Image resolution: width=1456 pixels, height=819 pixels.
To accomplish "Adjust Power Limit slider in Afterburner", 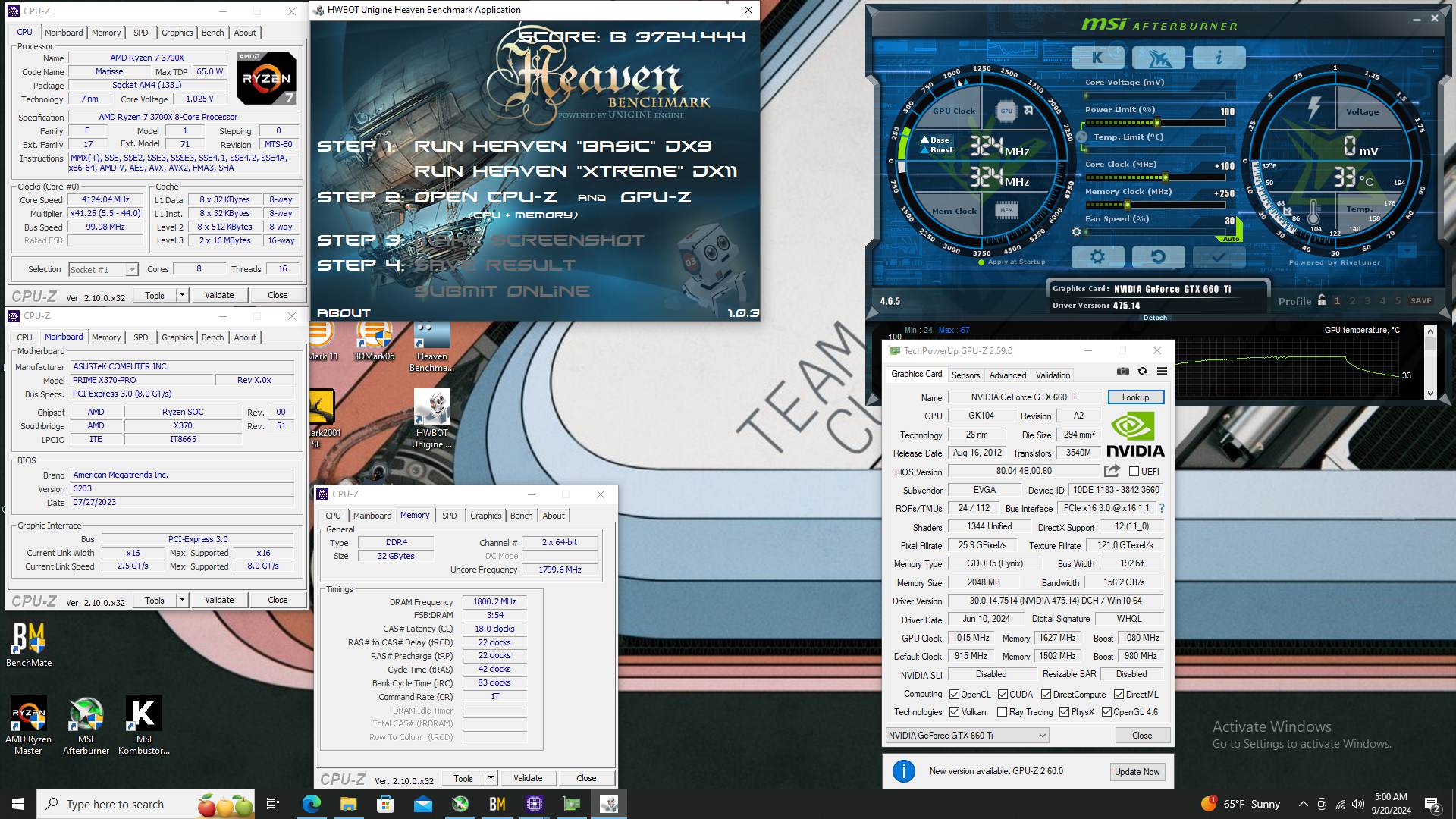I will point(1156,123).
